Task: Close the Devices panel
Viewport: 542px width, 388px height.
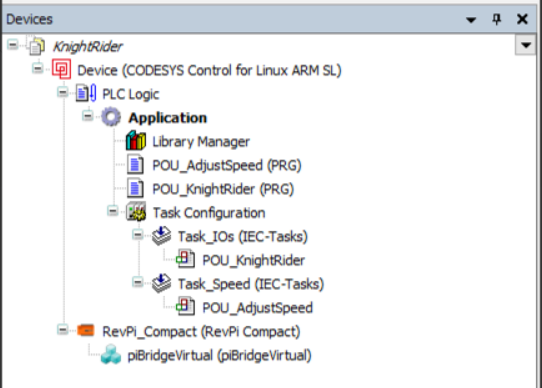Action: pos(522,19)
